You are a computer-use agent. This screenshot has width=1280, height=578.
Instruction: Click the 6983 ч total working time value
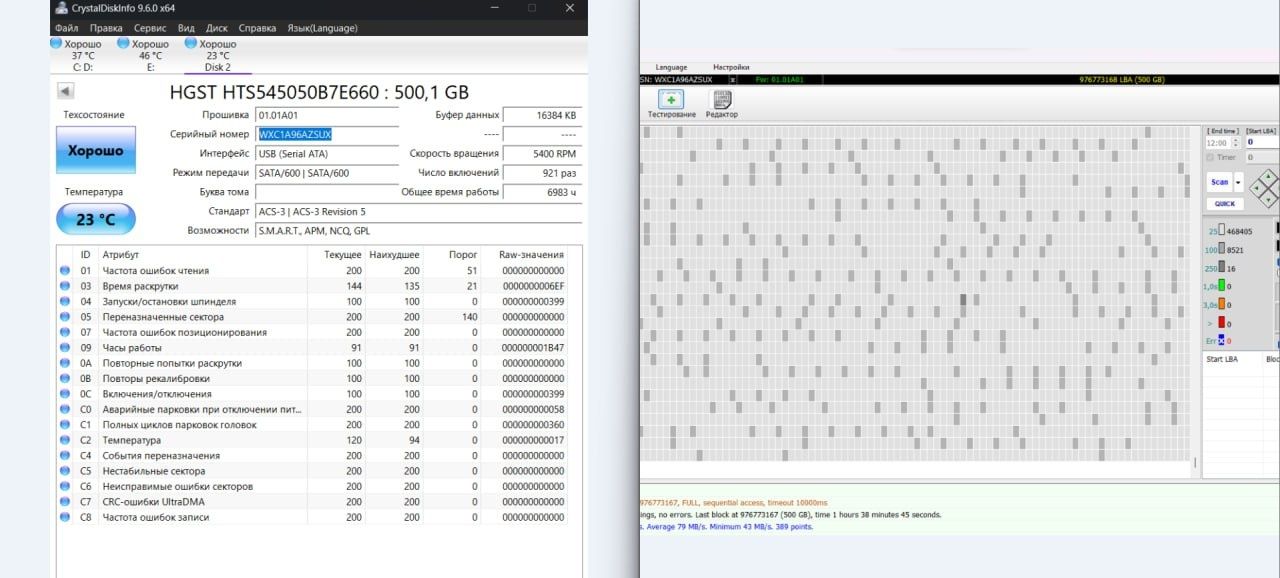[x=541, y=192]
